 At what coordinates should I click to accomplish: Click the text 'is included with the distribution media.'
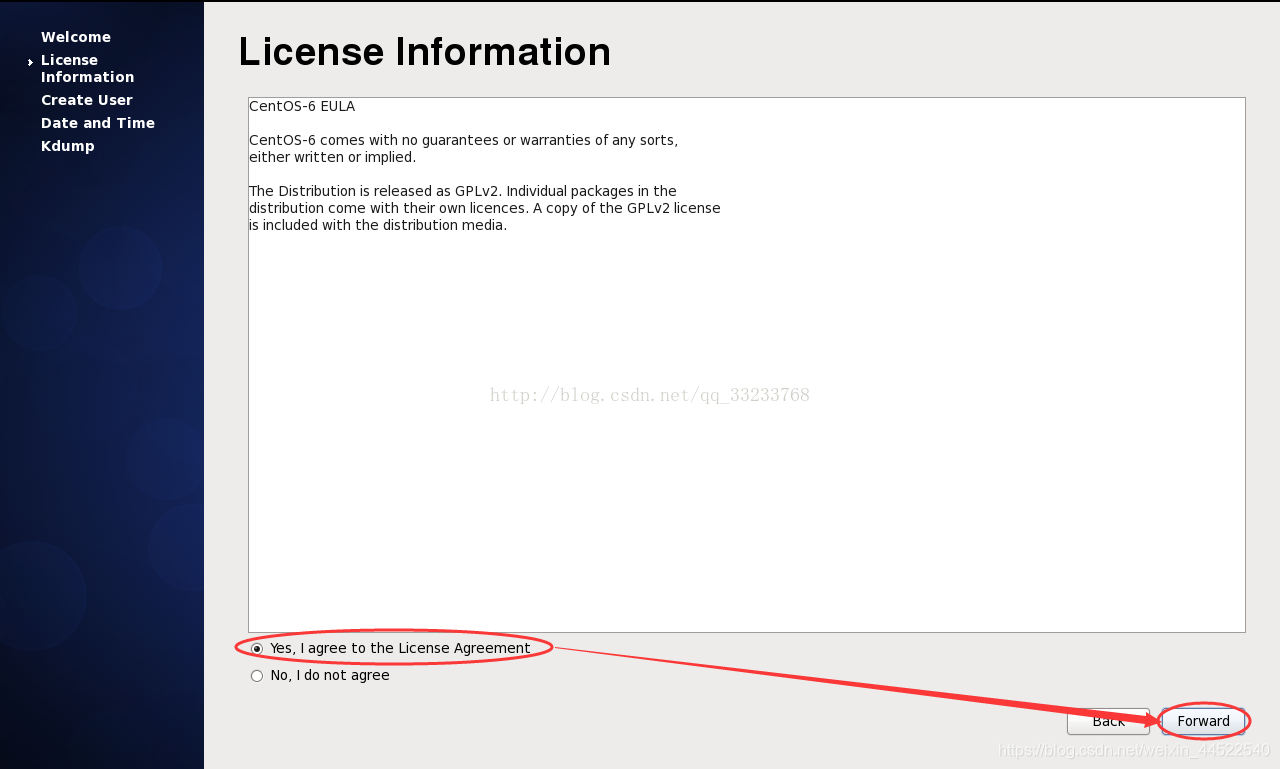click(x=378, y=225)
